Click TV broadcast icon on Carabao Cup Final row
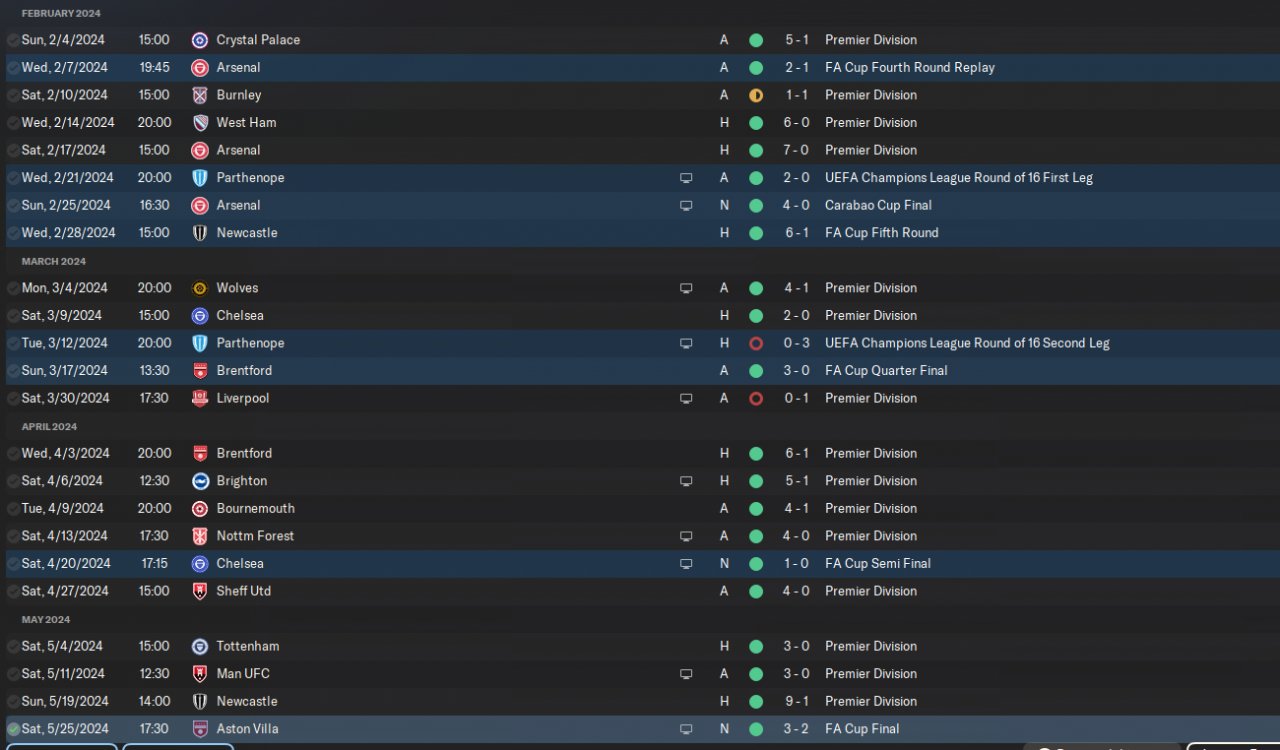Image resolution: width=1280 pixels, height=750 pixels. point(686,205)
